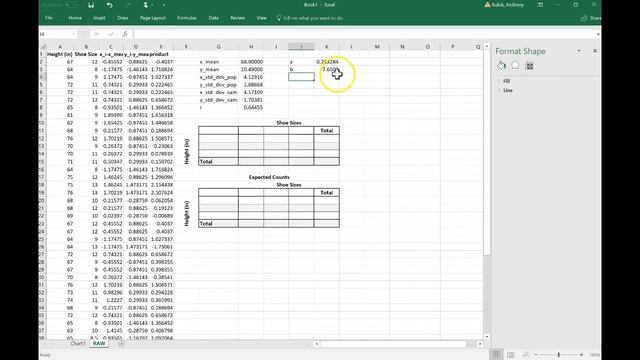640x360 pixels.
Task: Open Format Shape task pane options dropdown
Action: (x=579, y=51)
